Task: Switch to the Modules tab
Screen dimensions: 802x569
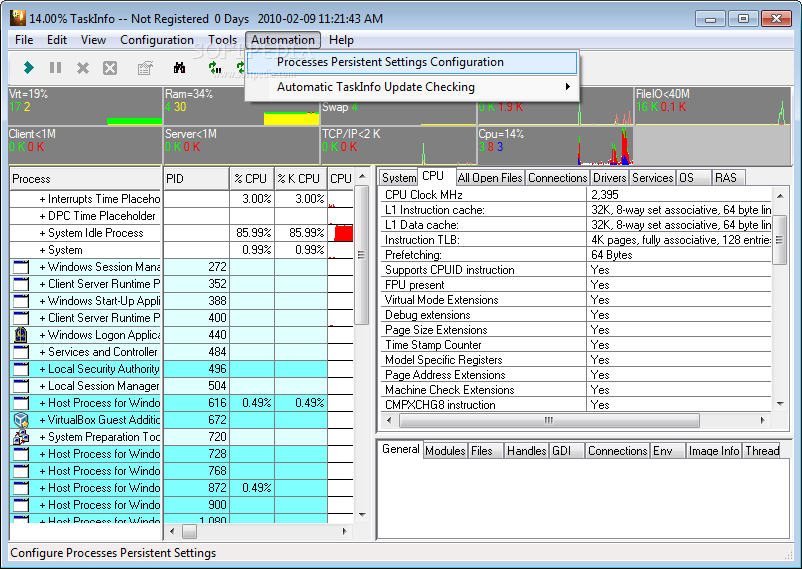Action: tap(445, 451)
